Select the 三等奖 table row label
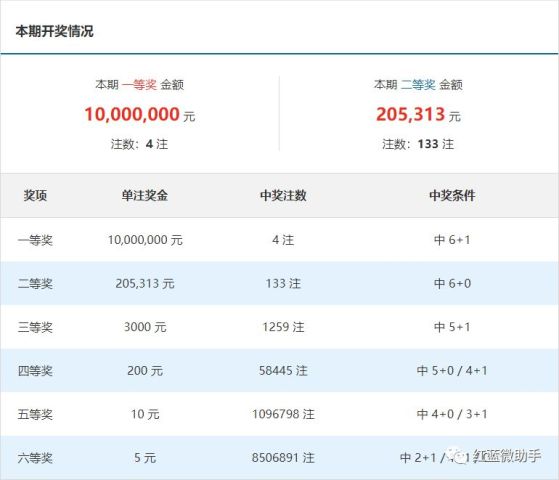Viewport: 559px width, 480px height. click(x=35, y=327)
